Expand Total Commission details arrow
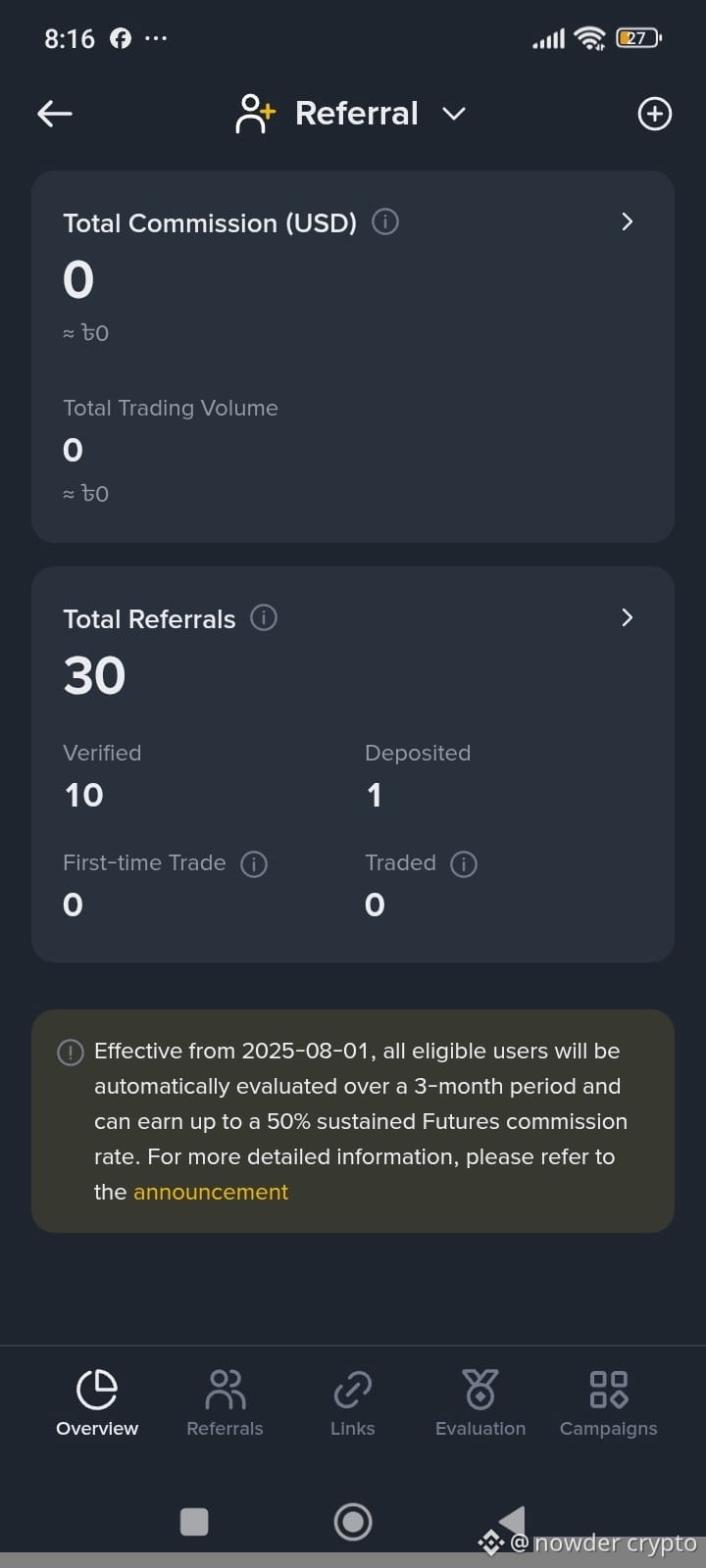This screenshot has width=706, height=1568. (628, 222)
